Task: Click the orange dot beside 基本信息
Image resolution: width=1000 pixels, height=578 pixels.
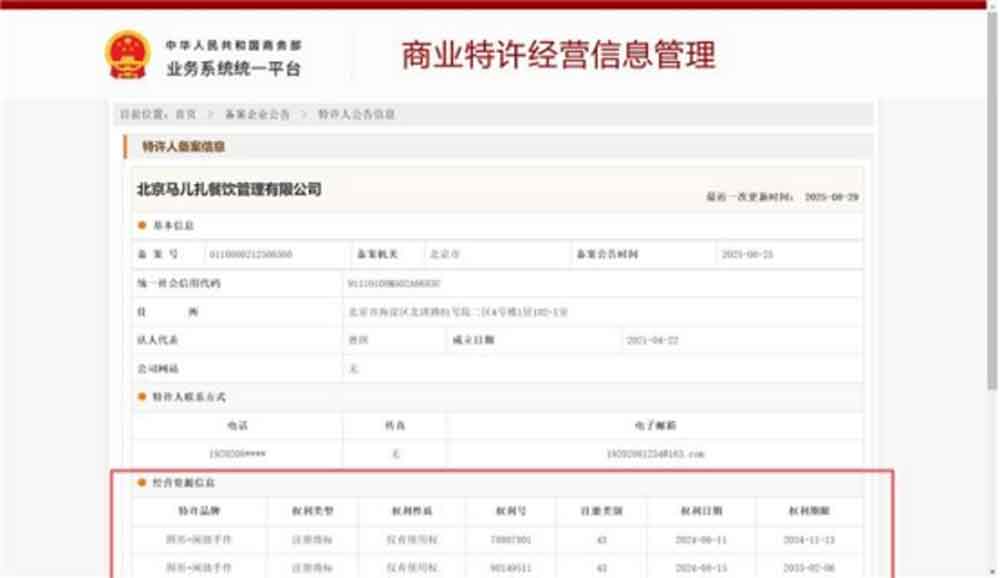Action: (x=139, y=224)
